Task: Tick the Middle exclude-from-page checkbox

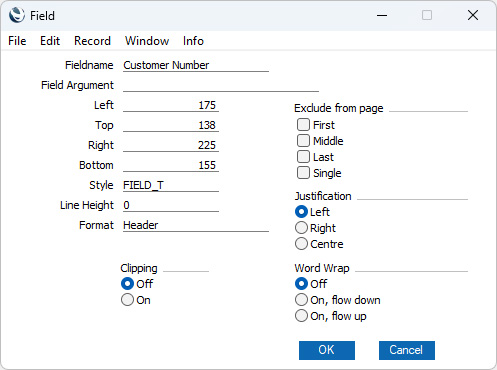Action: [x=303, y=141]
